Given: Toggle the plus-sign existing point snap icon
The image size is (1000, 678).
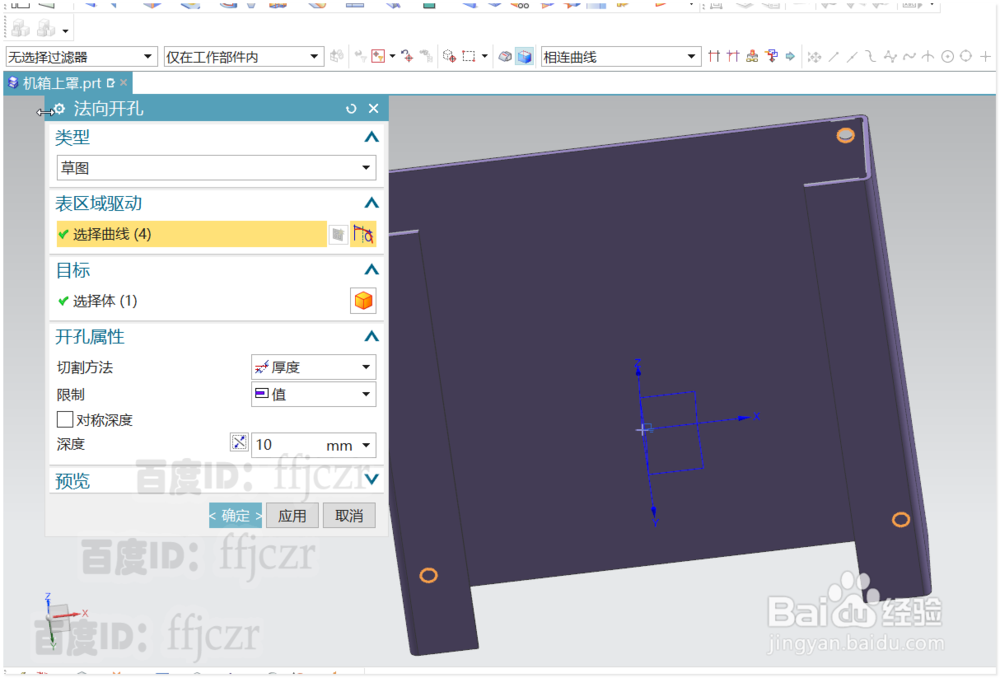Looking at the screenshot, I should click(x=985, y=57).
